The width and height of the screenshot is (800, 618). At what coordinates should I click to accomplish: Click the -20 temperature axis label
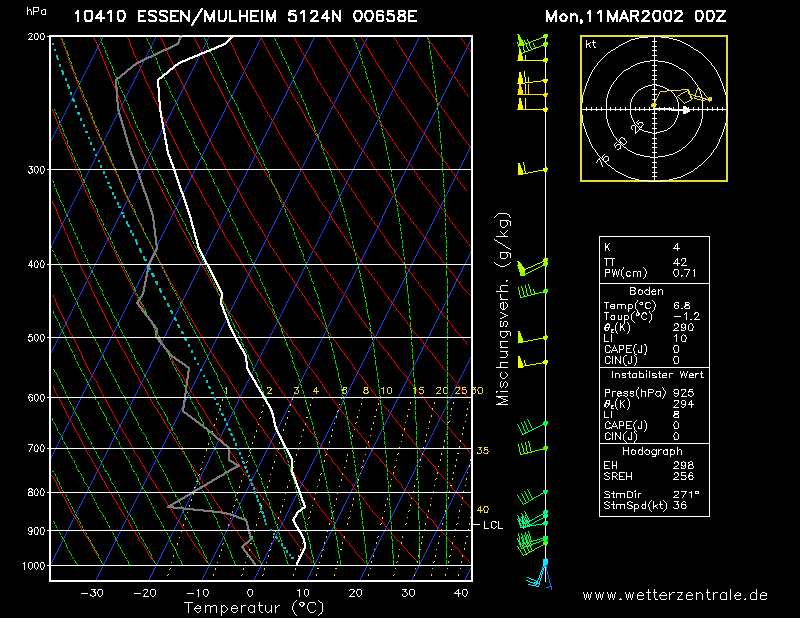[x=145, y=593]
